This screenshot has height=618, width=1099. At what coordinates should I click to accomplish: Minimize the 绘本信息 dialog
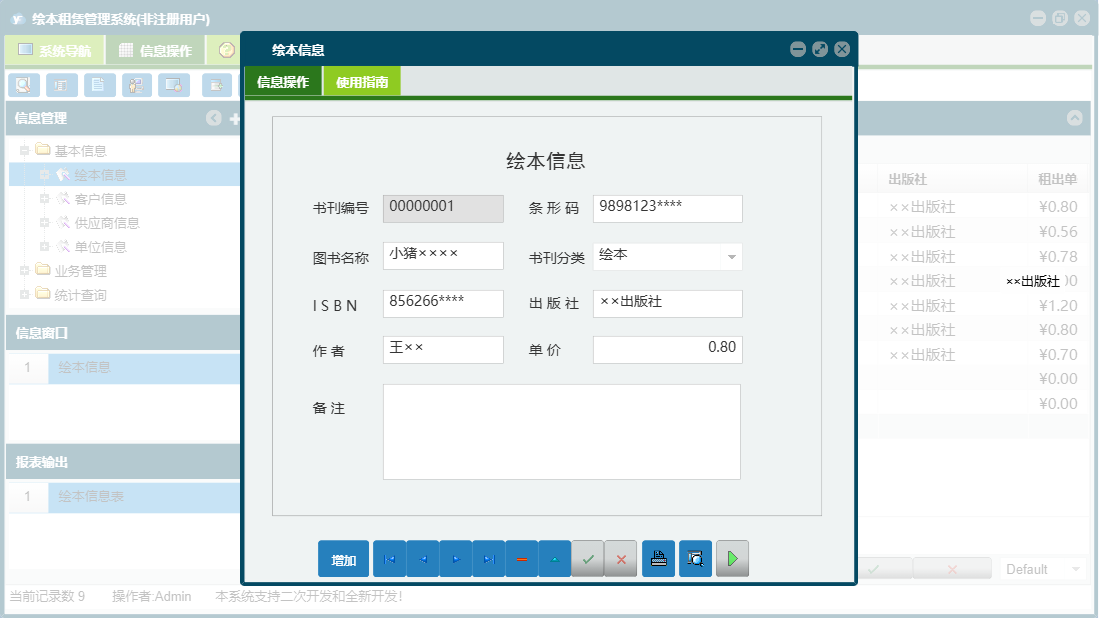798,49
